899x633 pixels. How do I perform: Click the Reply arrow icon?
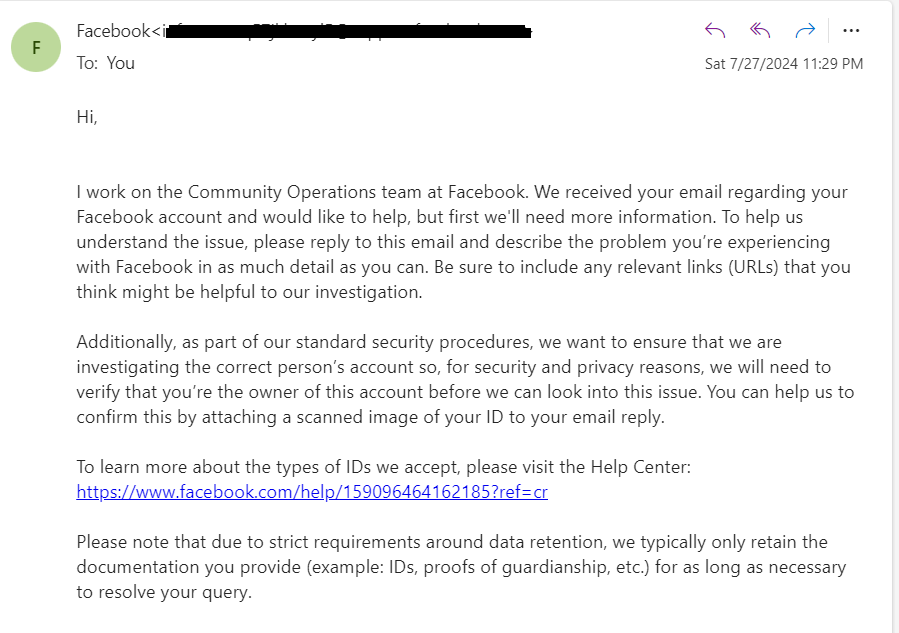(715, 30)
